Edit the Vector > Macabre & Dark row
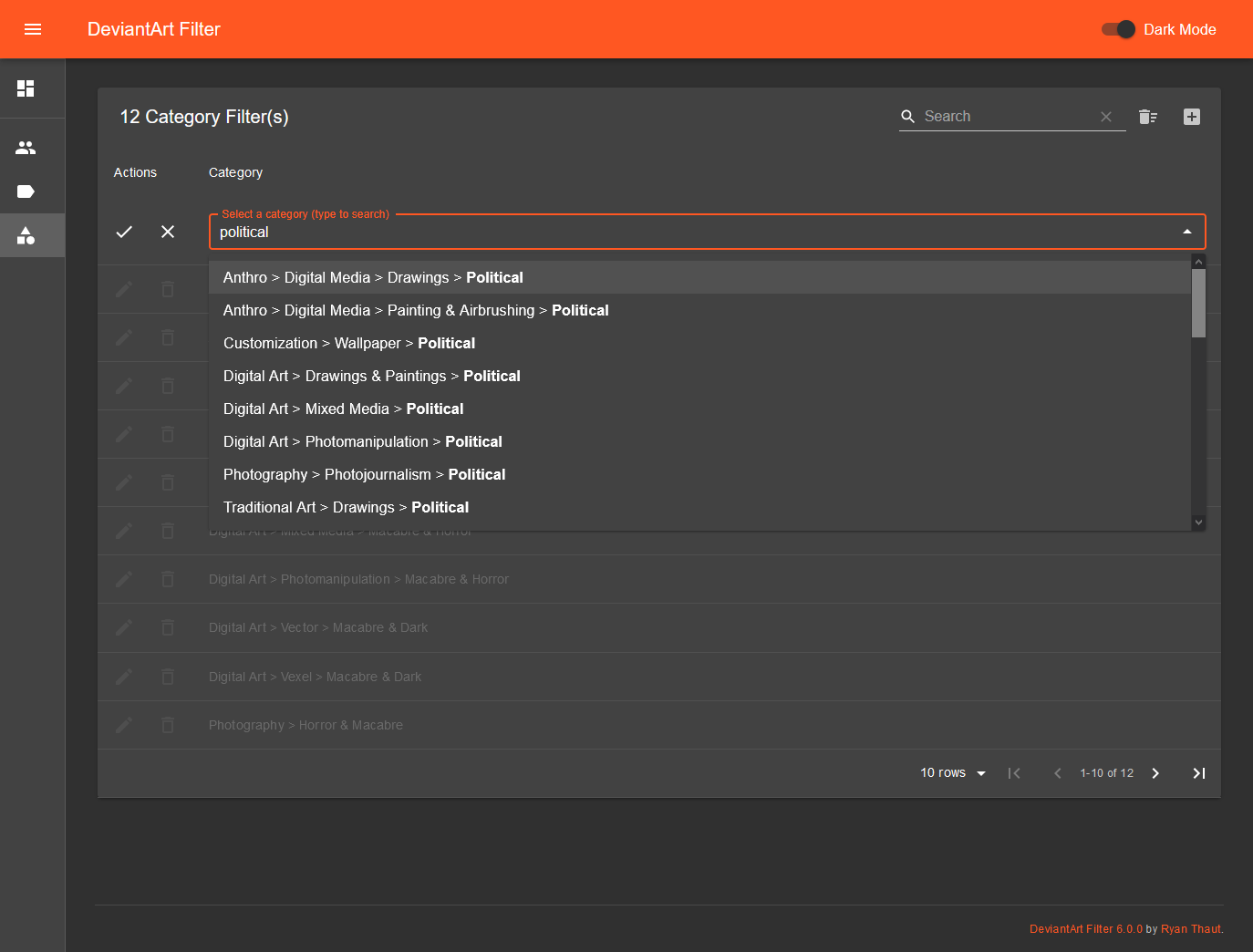 (124, 627)
